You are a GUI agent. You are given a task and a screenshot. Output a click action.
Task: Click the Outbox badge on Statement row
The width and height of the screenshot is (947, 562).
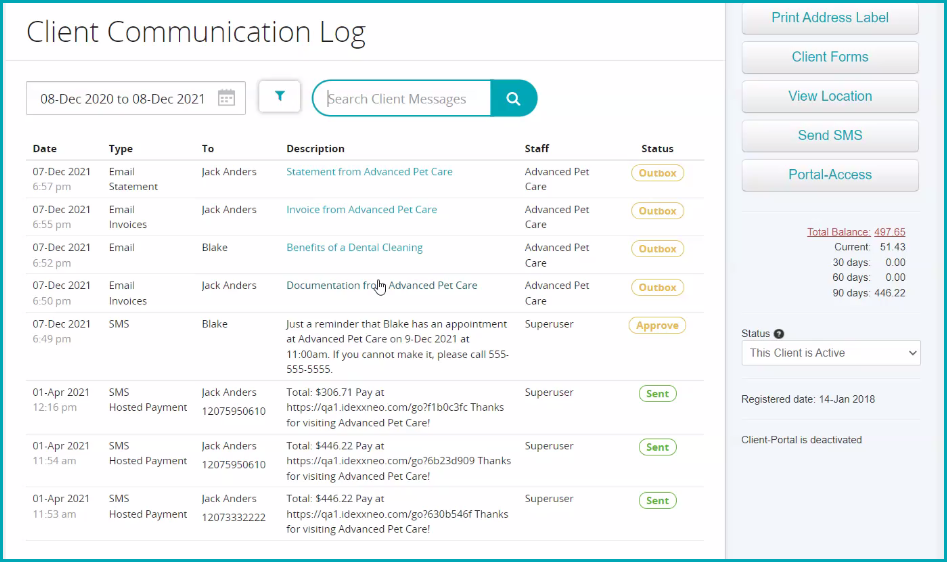[657, 173]
